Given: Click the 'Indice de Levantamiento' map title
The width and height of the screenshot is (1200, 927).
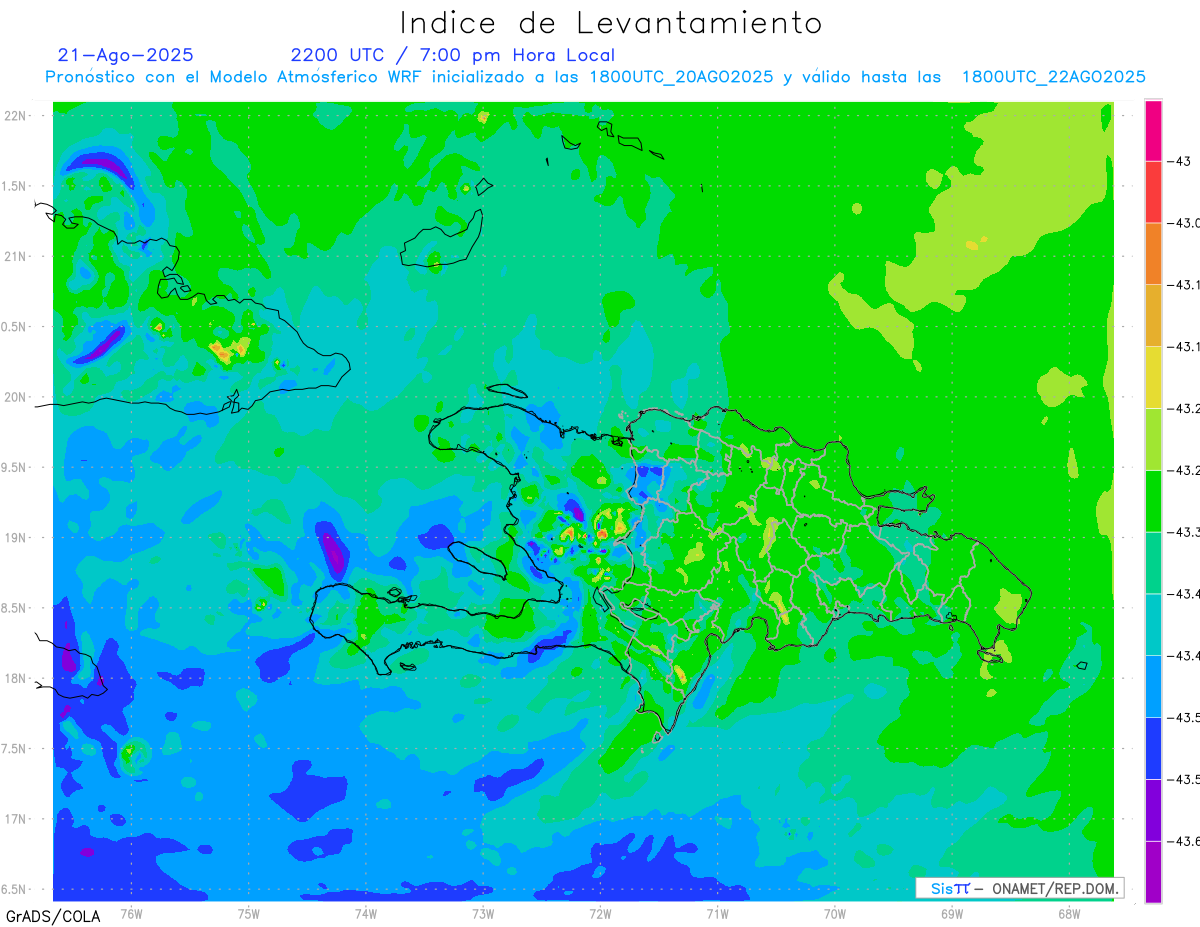Looking at the screenshot, I should [x=611, y=23].
